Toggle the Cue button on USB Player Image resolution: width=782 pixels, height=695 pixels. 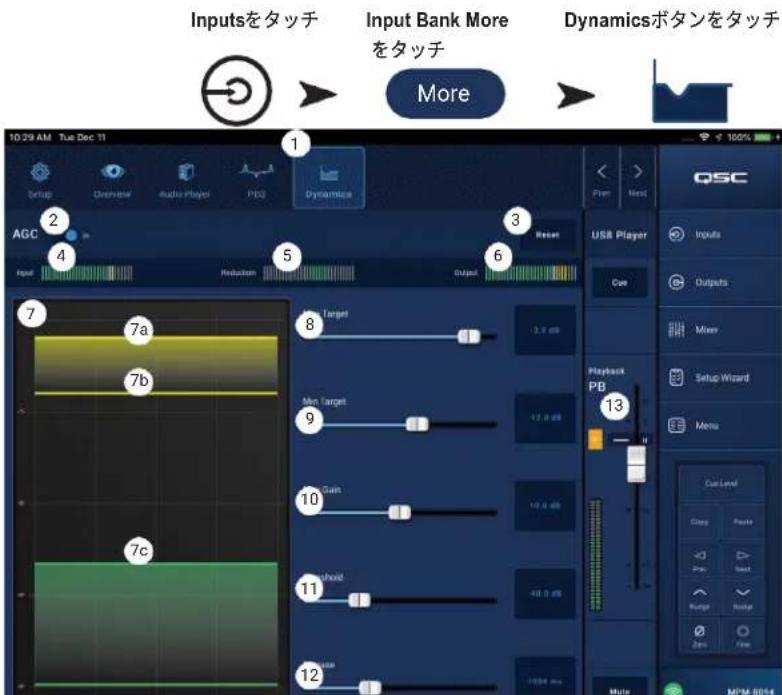(x=619, y=283)
